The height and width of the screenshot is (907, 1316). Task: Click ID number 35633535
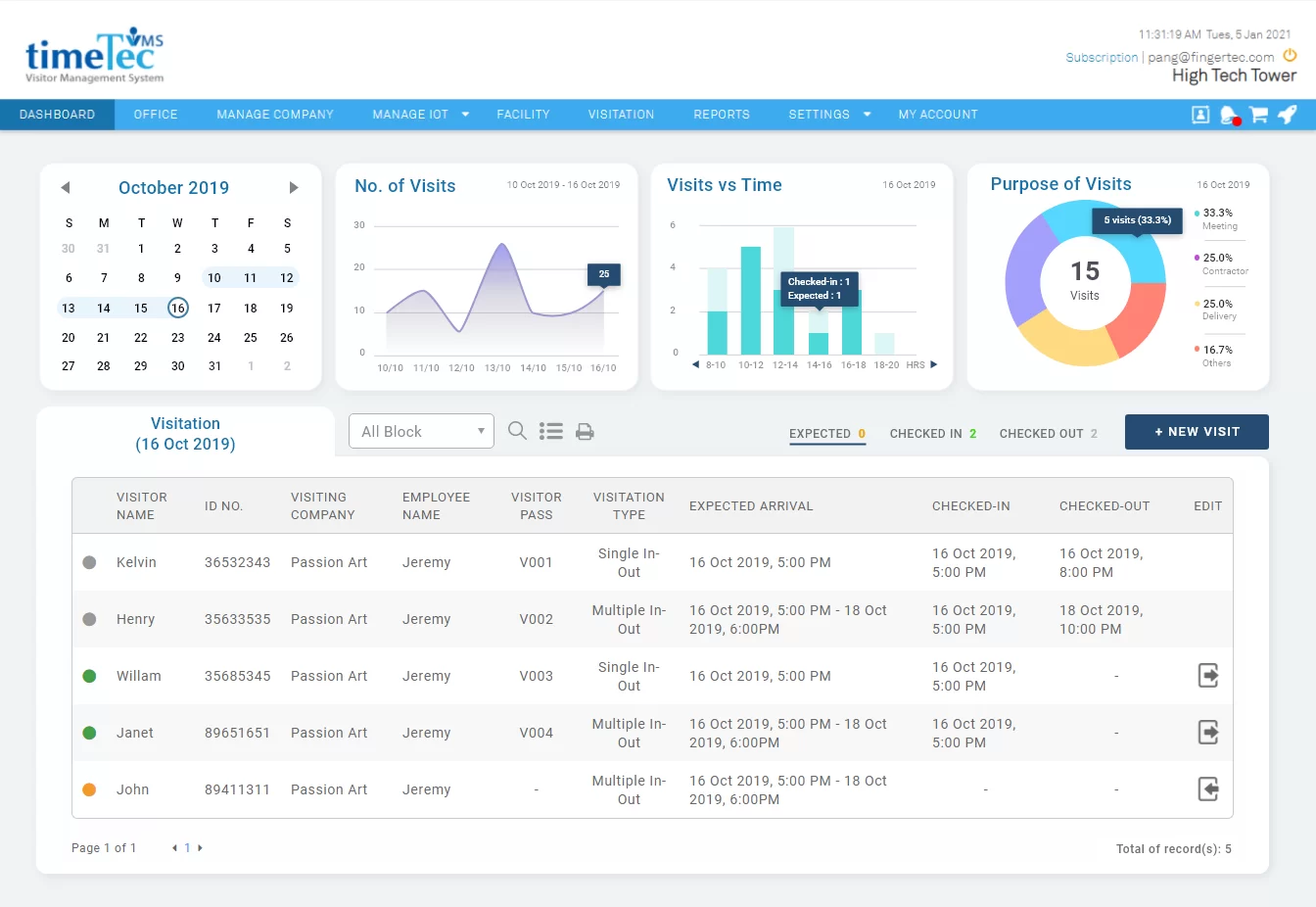click(x=237, y=619)
